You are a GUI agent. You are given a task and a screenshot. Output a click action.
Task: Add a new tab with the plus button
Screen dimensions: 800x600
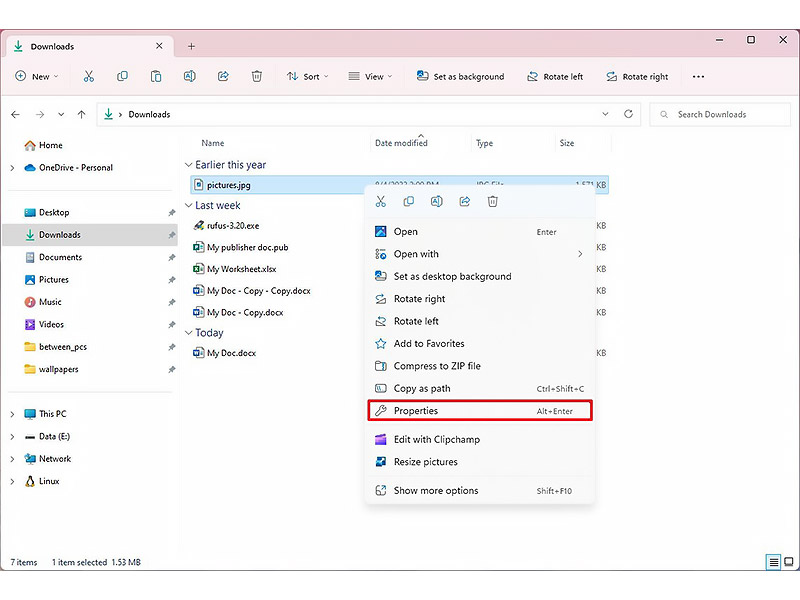click(x=191, y=46)
